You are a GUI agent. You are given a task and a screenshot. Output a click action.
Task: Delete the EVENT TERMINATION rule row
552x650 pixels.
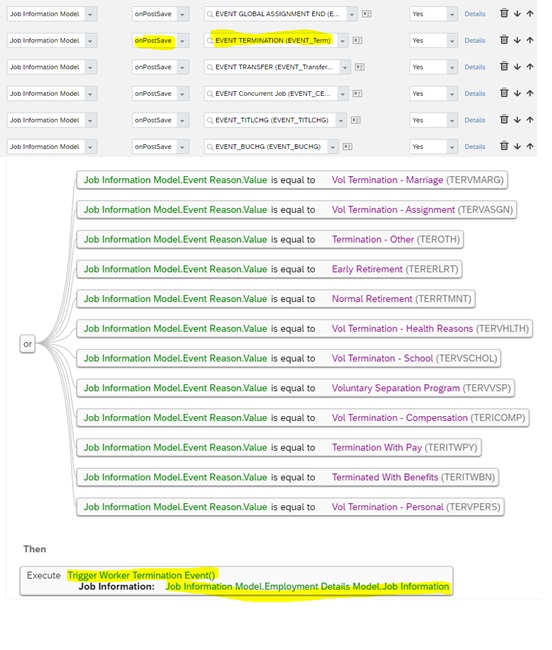coord(504,40)
